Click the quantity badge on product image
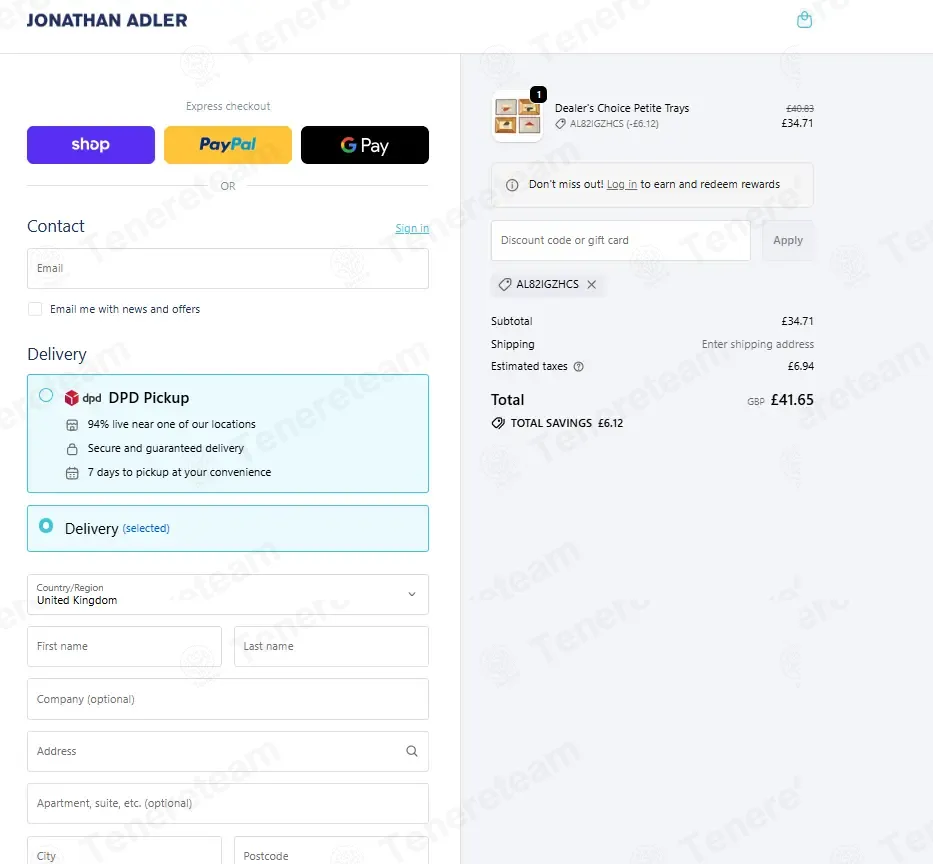Image resolution: width=933 pixels, height=864 pixels. (x=538, y=94)
